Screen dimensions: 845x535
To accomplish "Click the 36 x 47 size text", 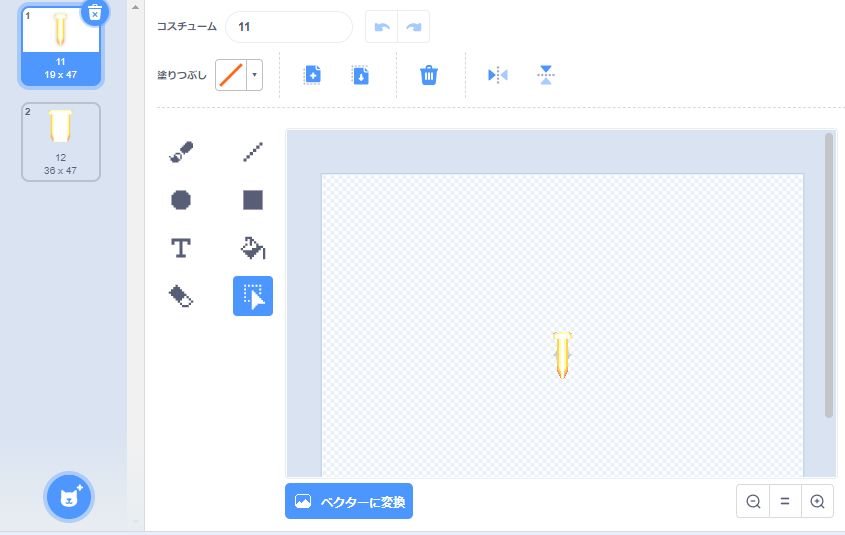I will [x=60, y=171].
